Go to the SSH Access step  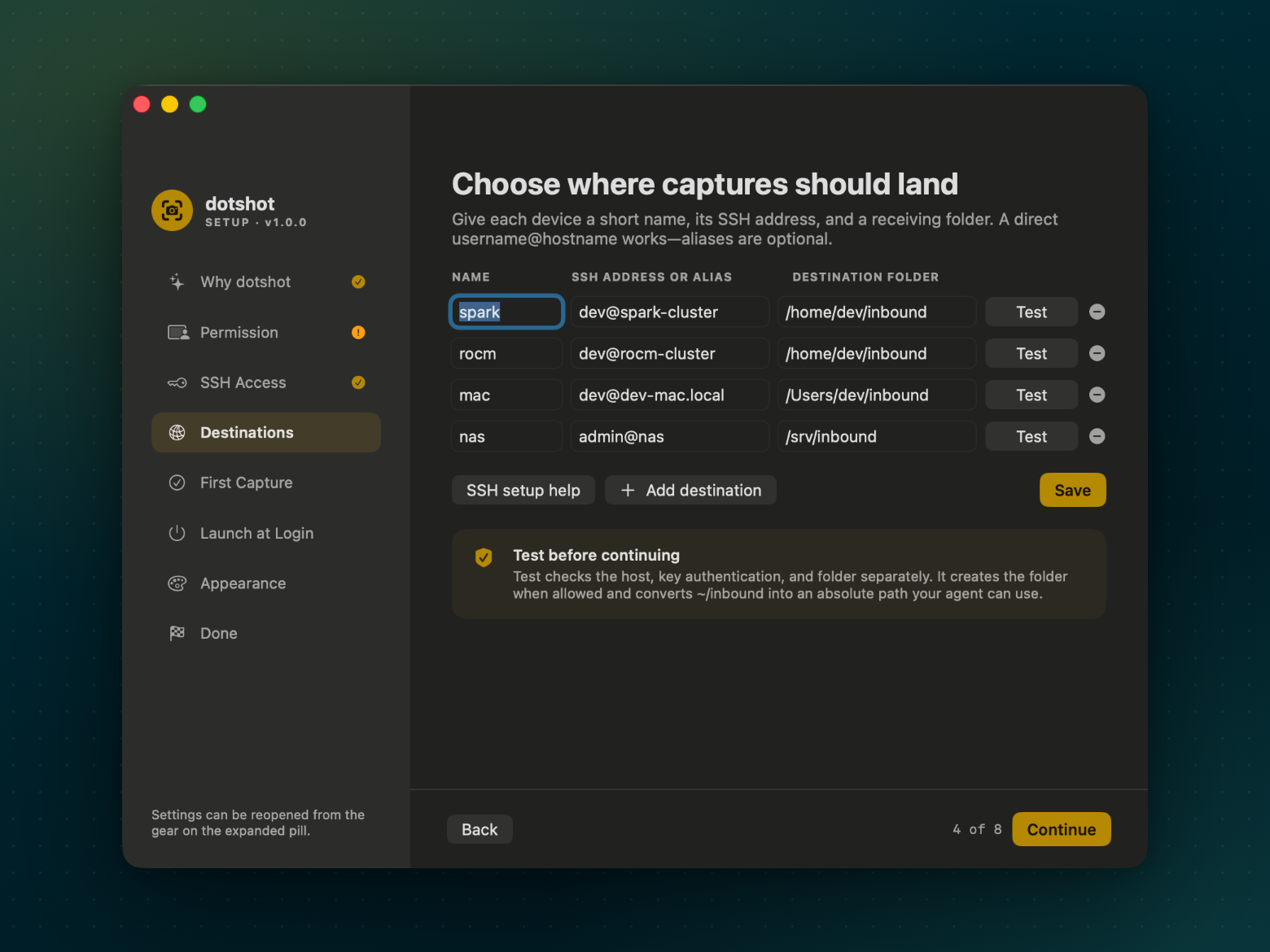266,382
